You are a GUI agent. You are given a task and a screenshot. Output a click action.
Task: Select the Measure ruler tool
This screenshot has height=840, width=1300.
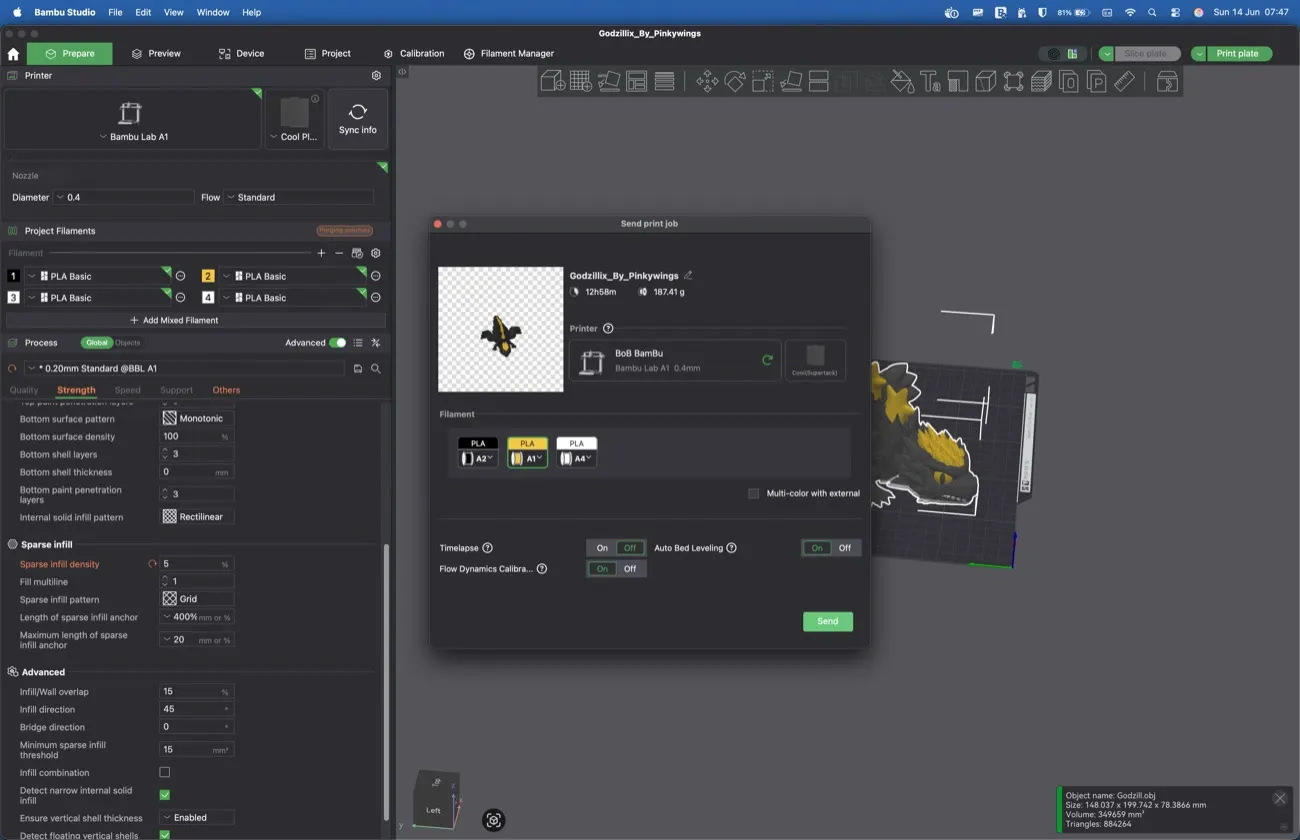1124,82
